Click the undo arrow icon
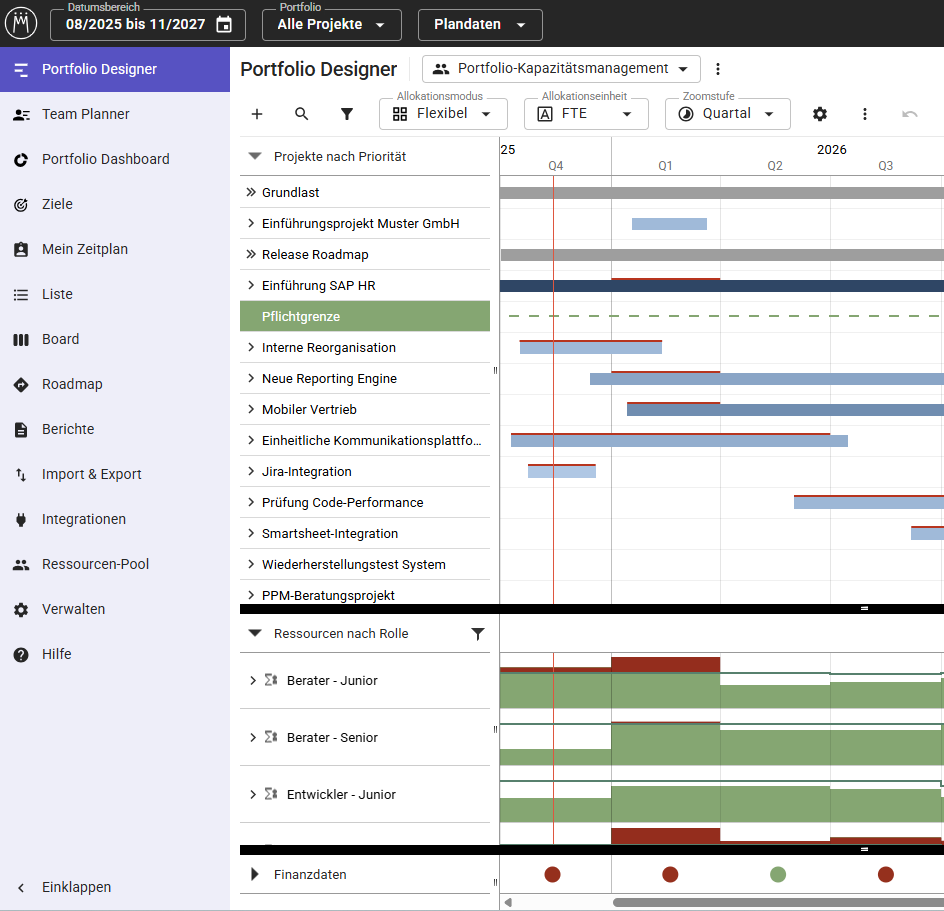Screen dimensions: 944x911 click(x=910, y=114)
